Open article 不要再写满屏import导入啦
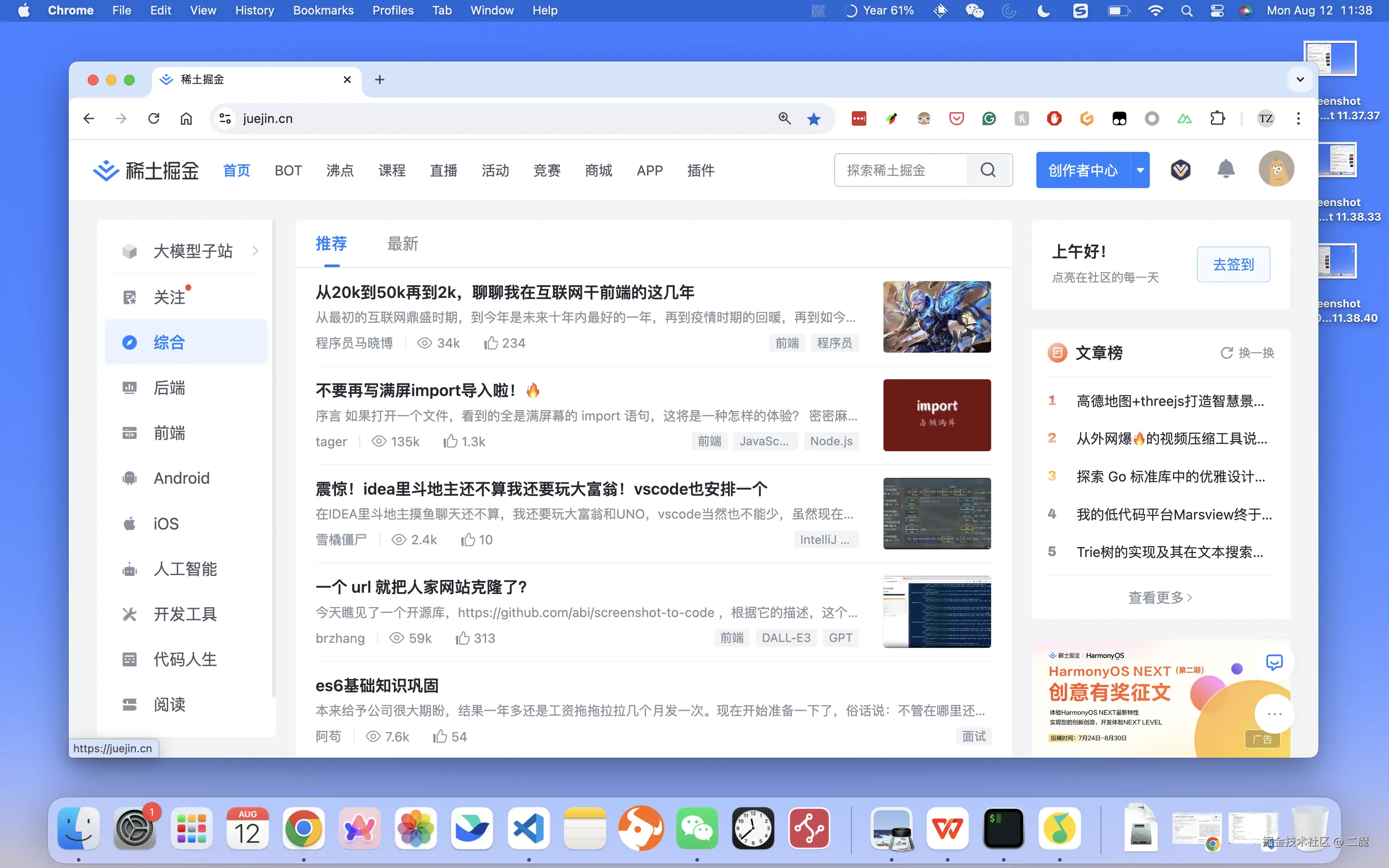 pos(428,390)
